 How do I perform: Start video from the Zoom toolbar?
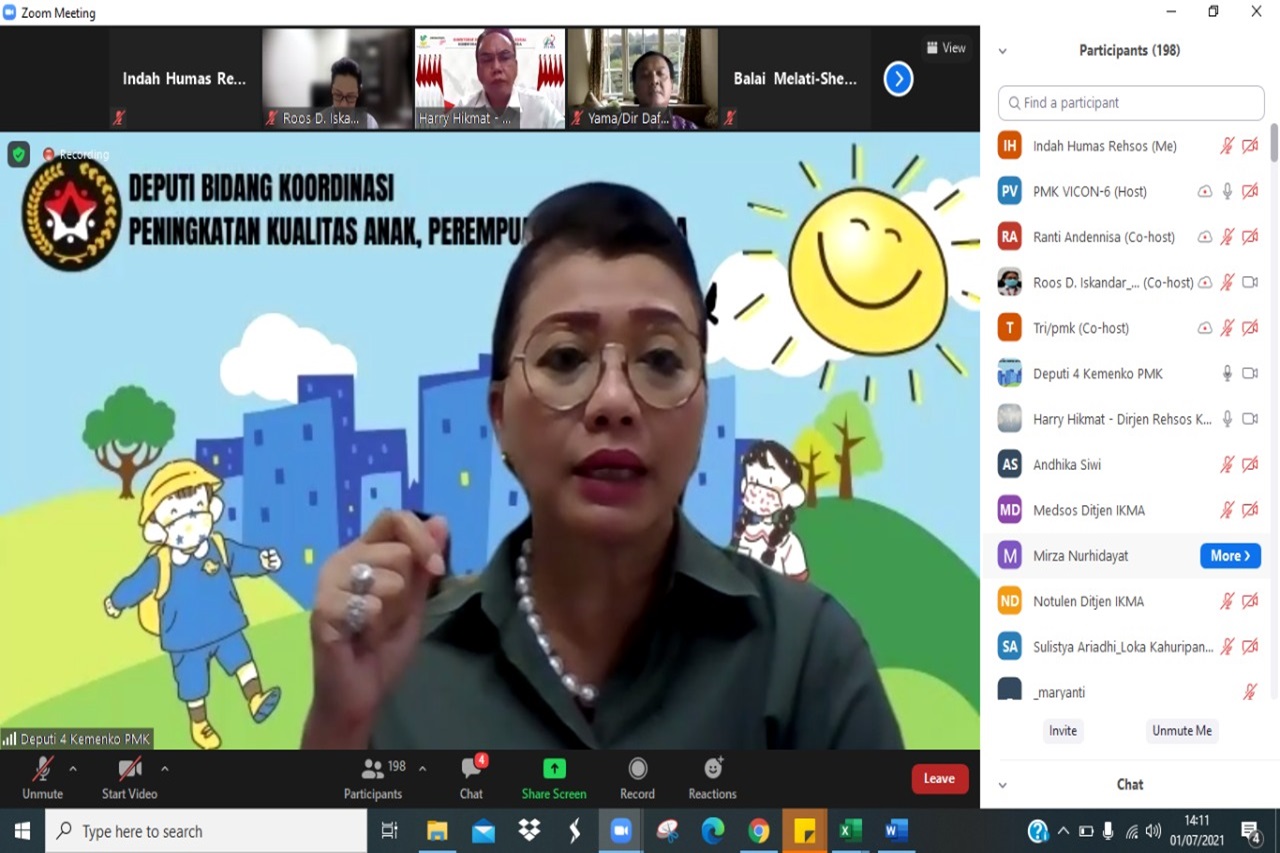(x=129, y=778)
